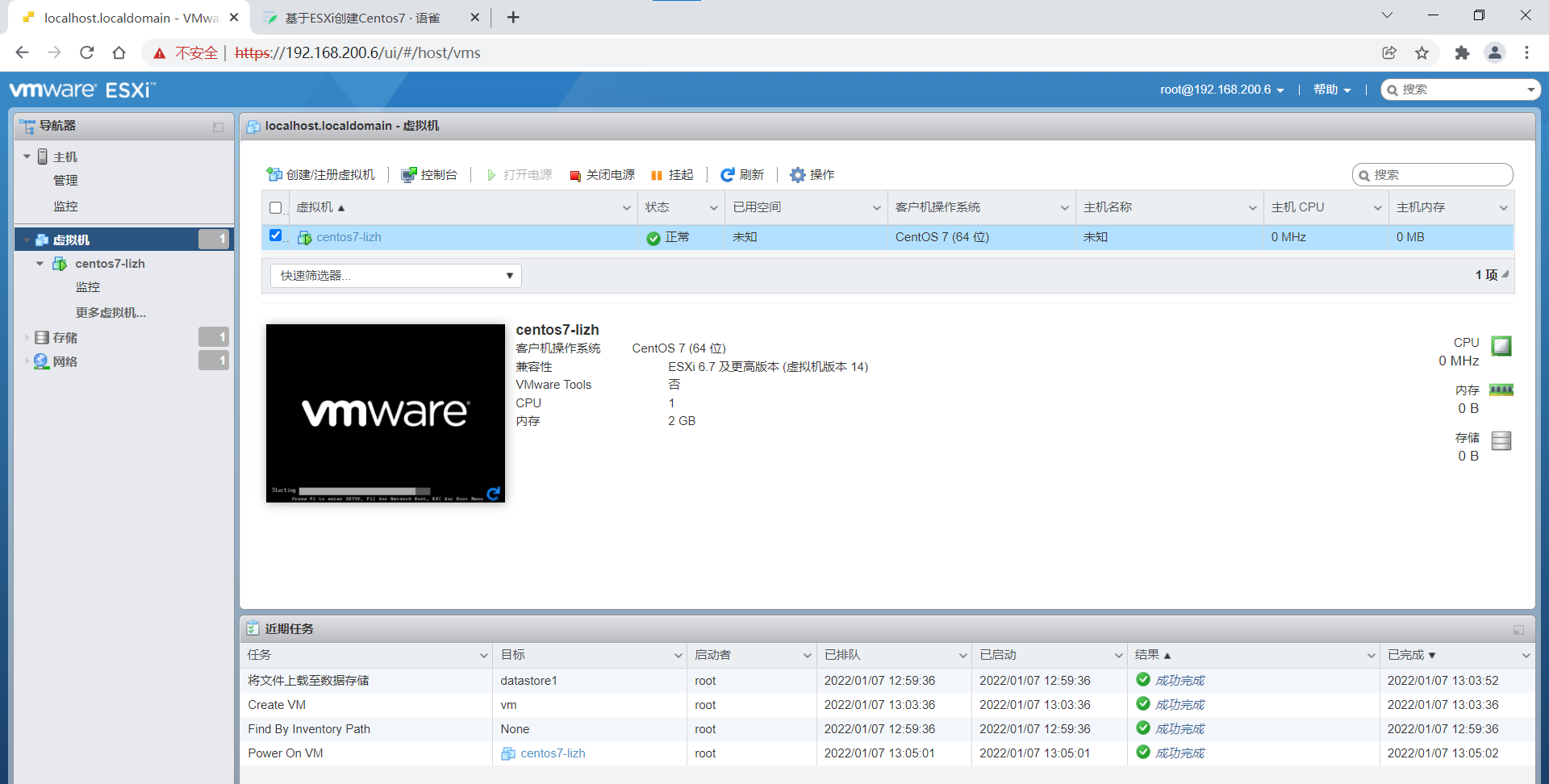Select 监控 under Host in navigator

(x=65, y=206)
